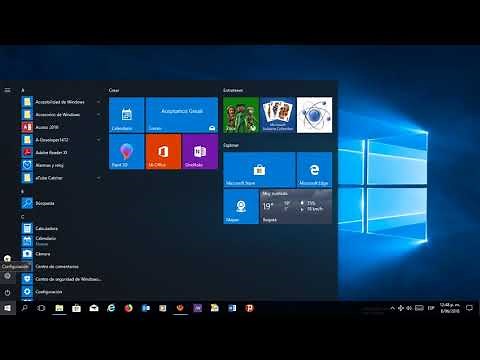The width and height of the screenshot is (480, 360).
Task: Click the settings gear in the left rail
Action: coord(7,276)
